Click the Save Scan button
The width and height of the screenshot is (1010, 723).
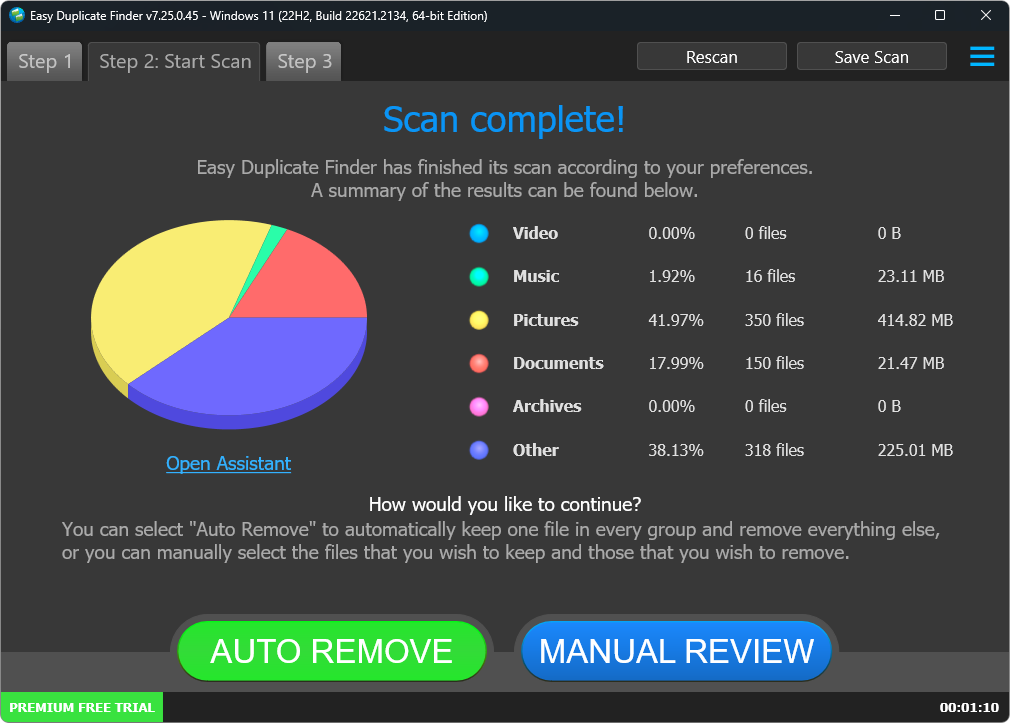(872, 57)
